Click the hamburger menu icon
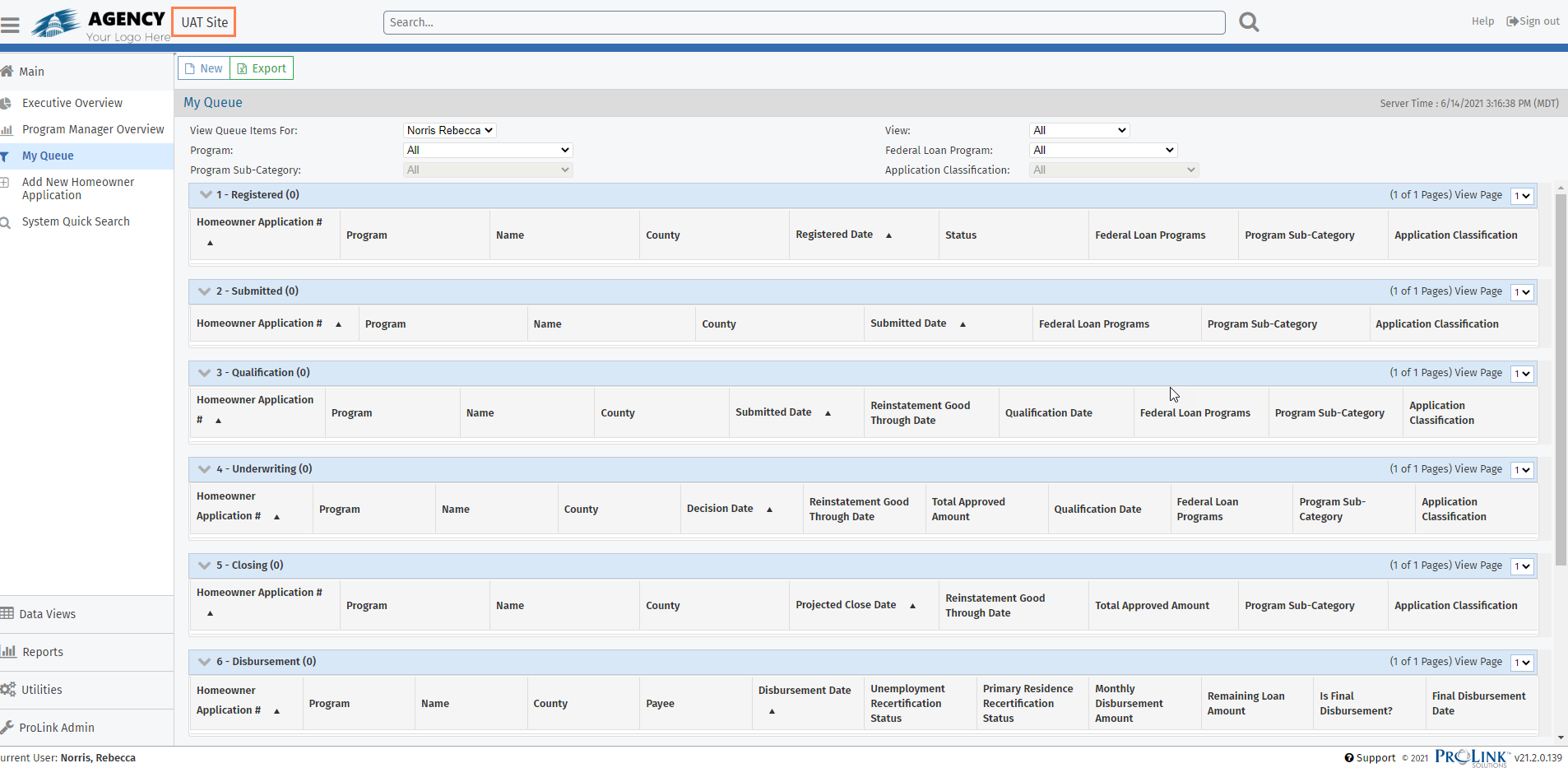 [x=10, y=26]
